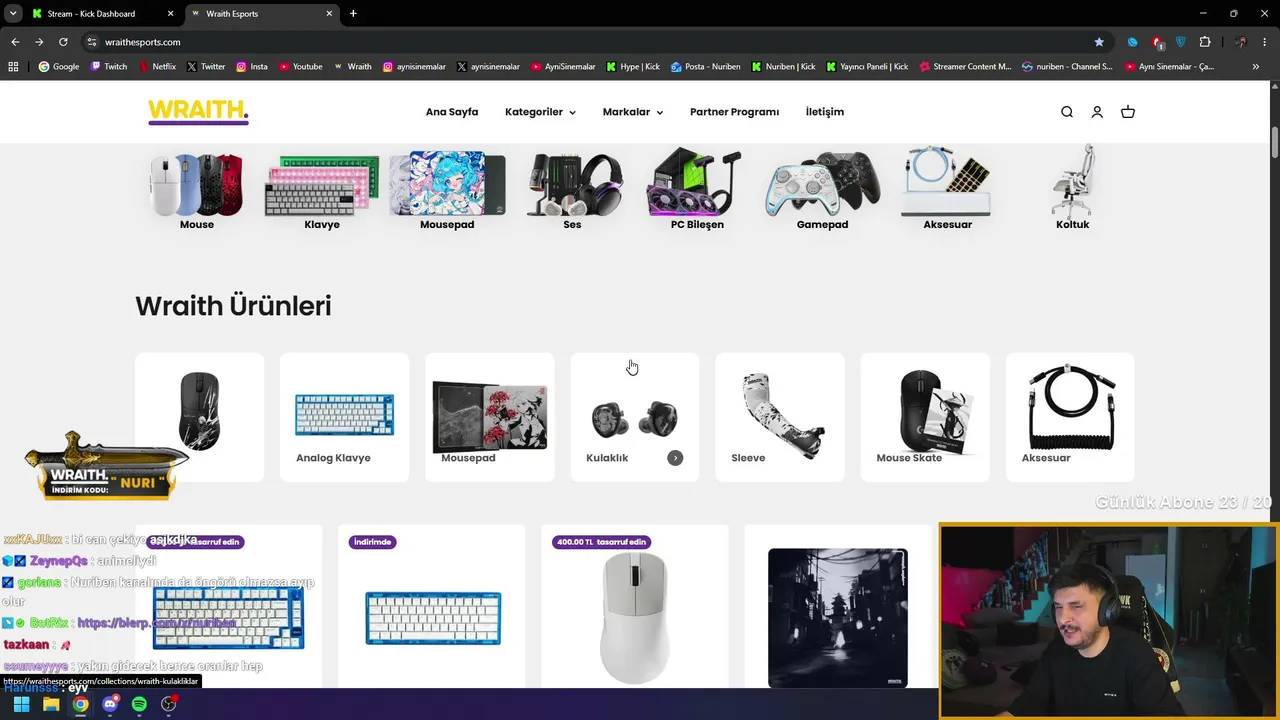The height and width of the screenshot is (720, 1280).
Task: Go back with the browser back arrow
Action: click(15, 42)
